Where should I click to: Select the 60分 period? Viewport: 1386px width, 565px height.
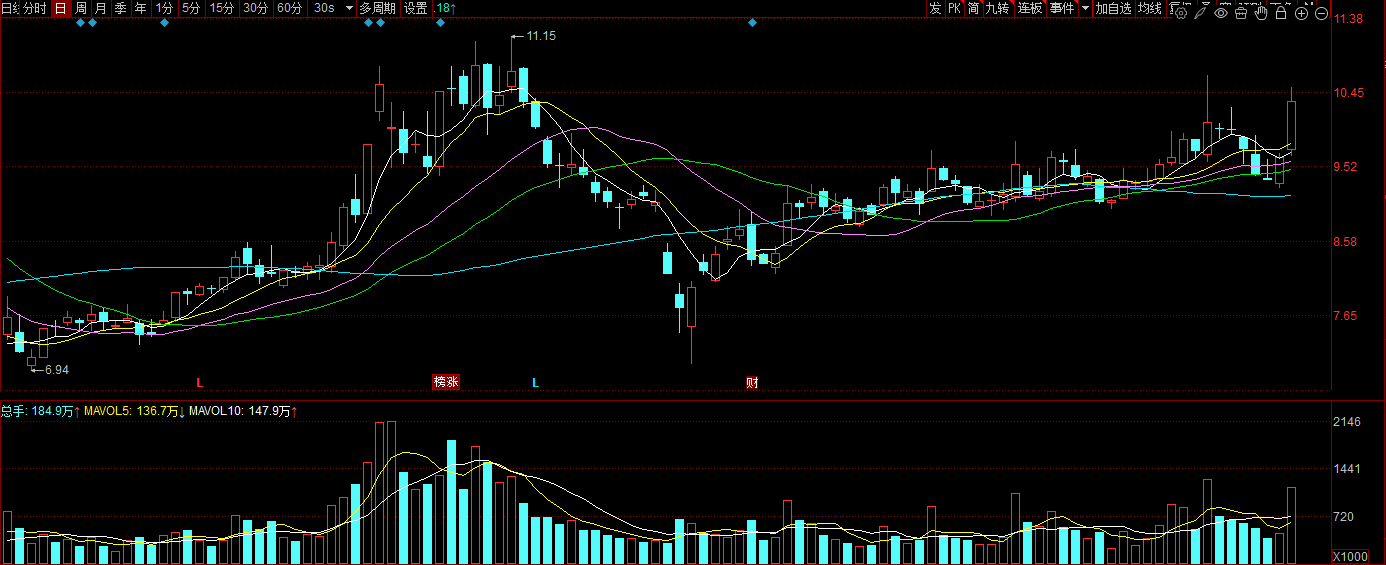[289, 8]
